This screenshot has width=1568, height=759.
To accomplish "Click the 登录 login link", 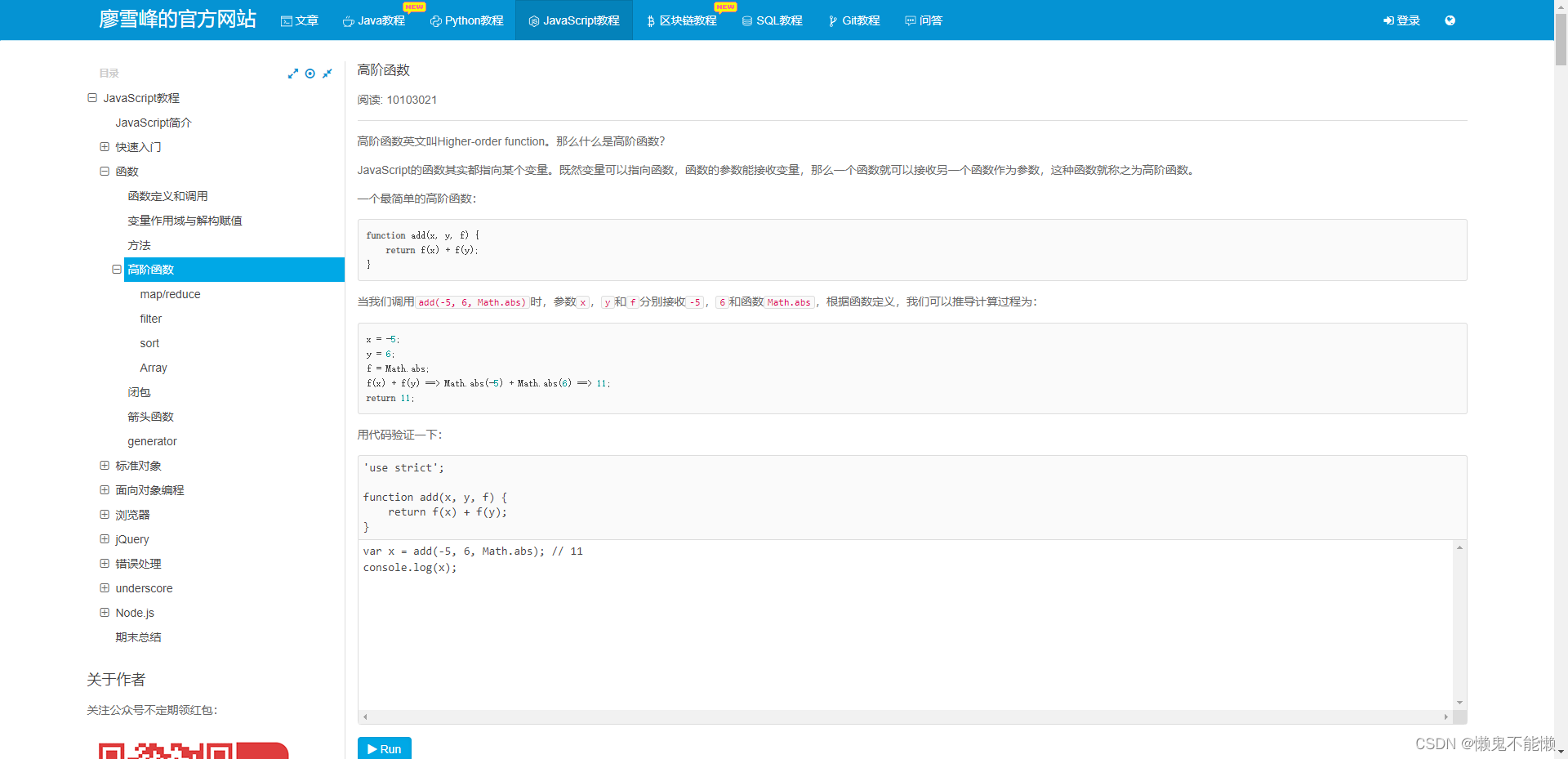I will point(1402,20).
